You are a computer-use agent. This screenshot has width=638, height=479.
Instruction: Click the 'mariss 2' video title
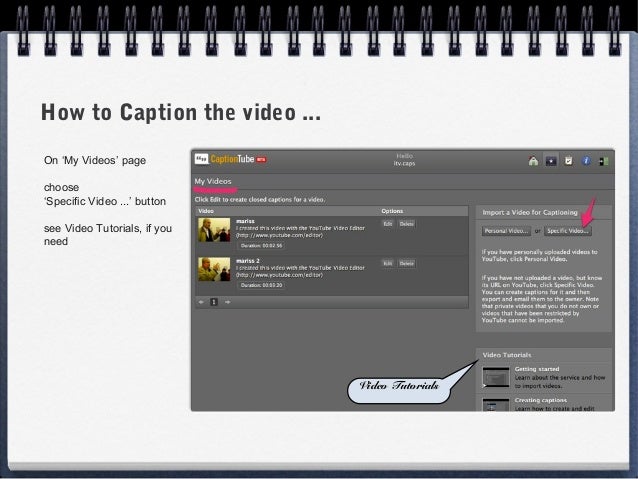point(248,260)
